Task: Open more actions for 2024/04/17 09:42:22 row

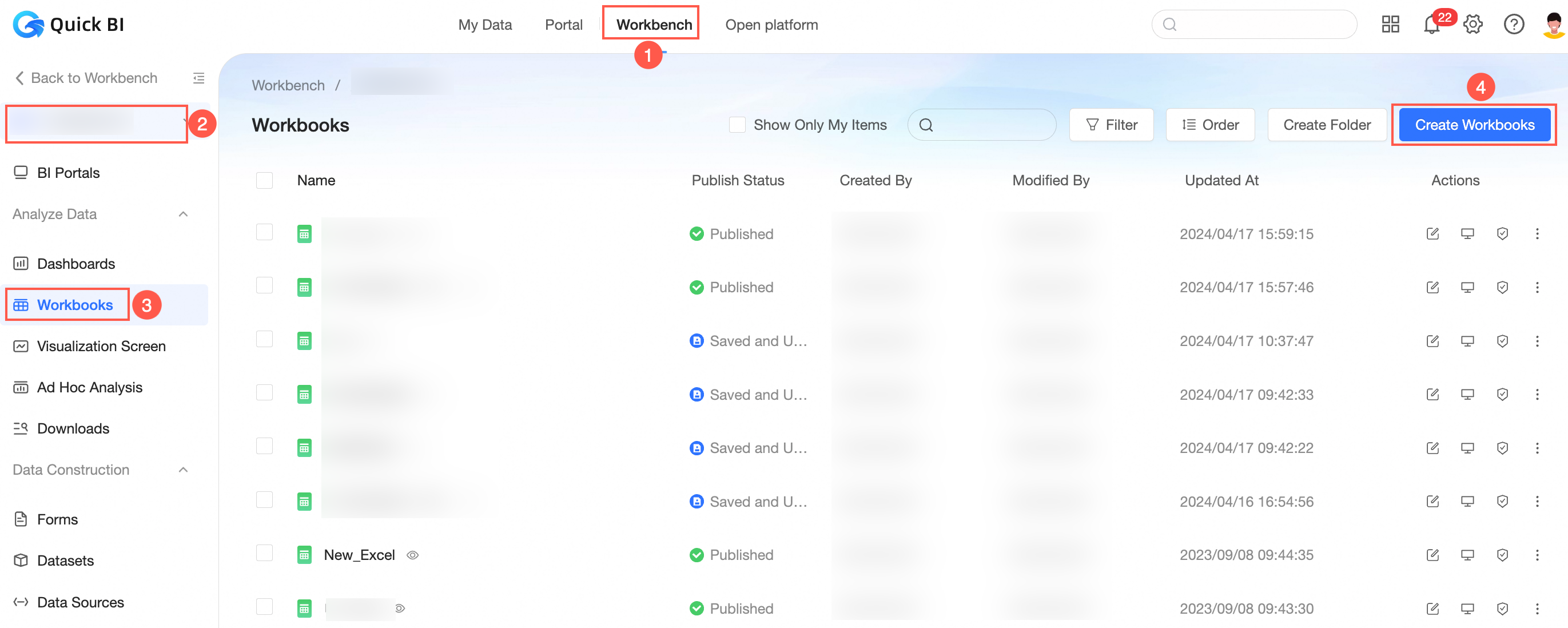Action: (1537, 448)
